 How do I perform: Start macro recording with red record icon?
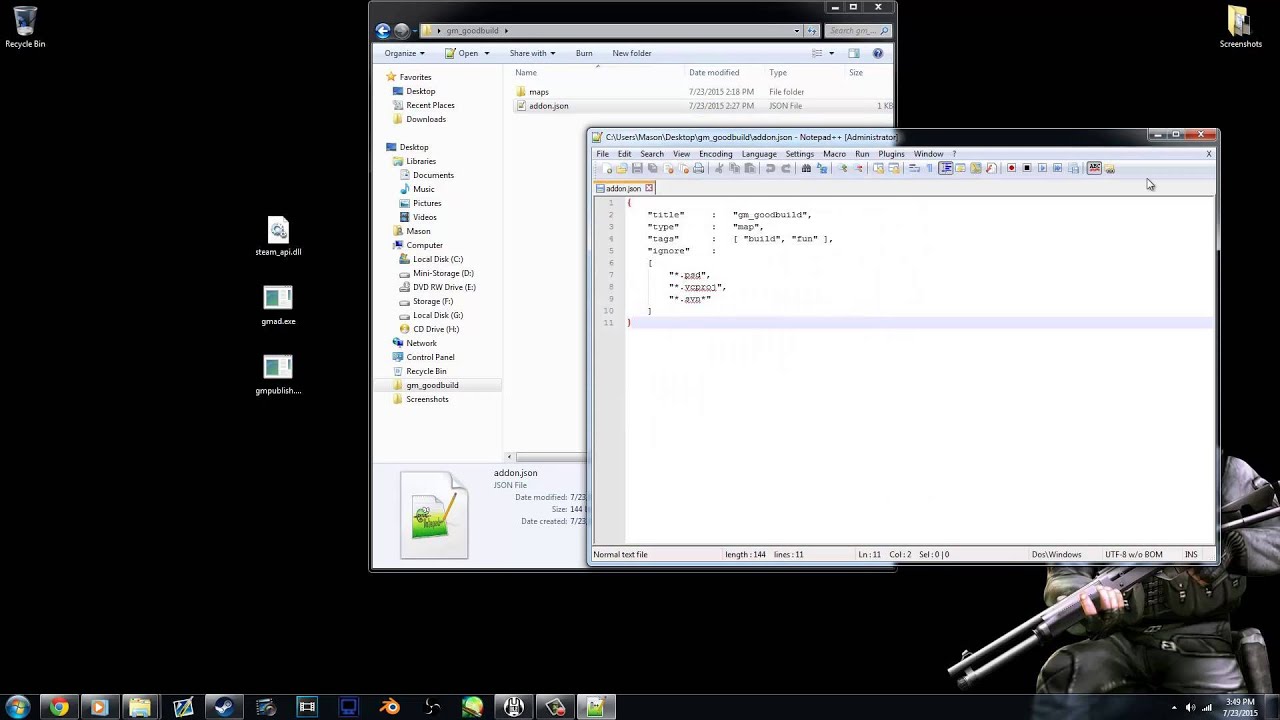(1011, 168)
